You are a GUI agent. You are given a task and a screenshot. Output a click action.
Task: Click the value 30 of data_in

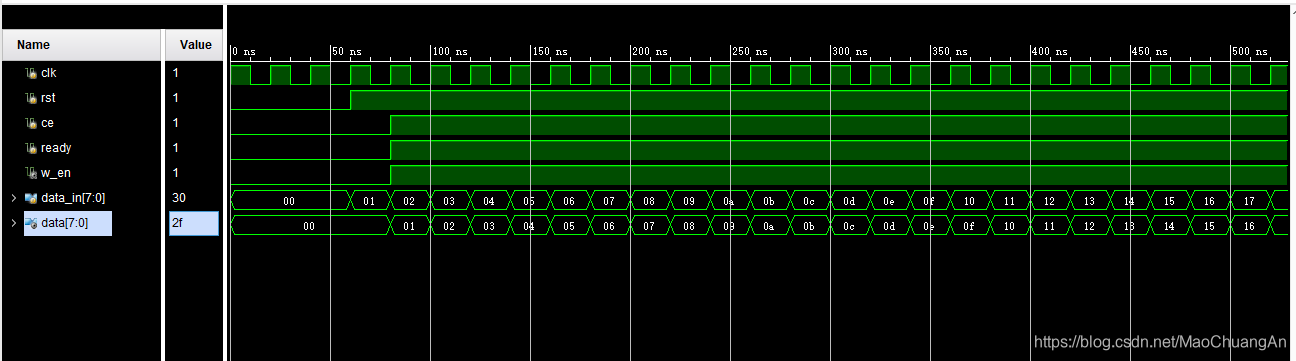(179, 198)
